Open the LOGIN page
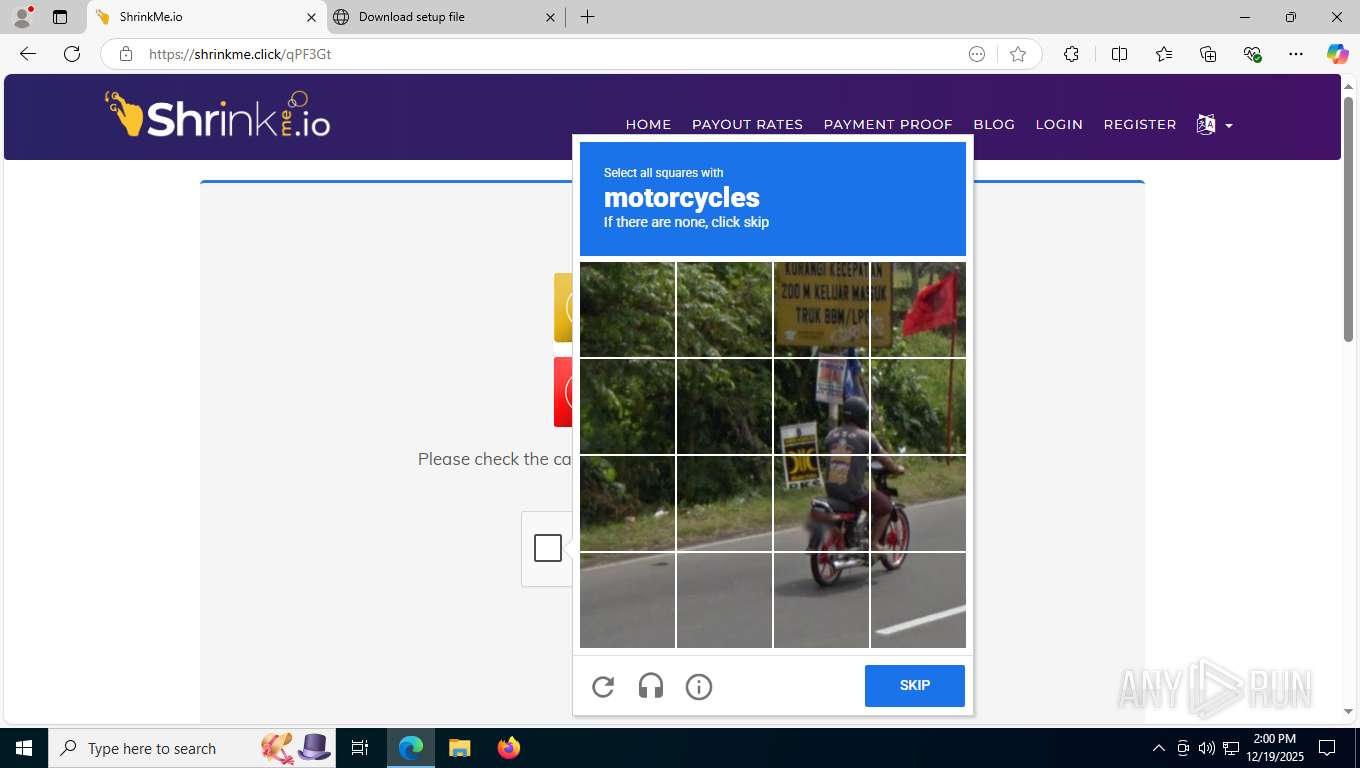1360x768 pixels. click(x=1059, y=125)
